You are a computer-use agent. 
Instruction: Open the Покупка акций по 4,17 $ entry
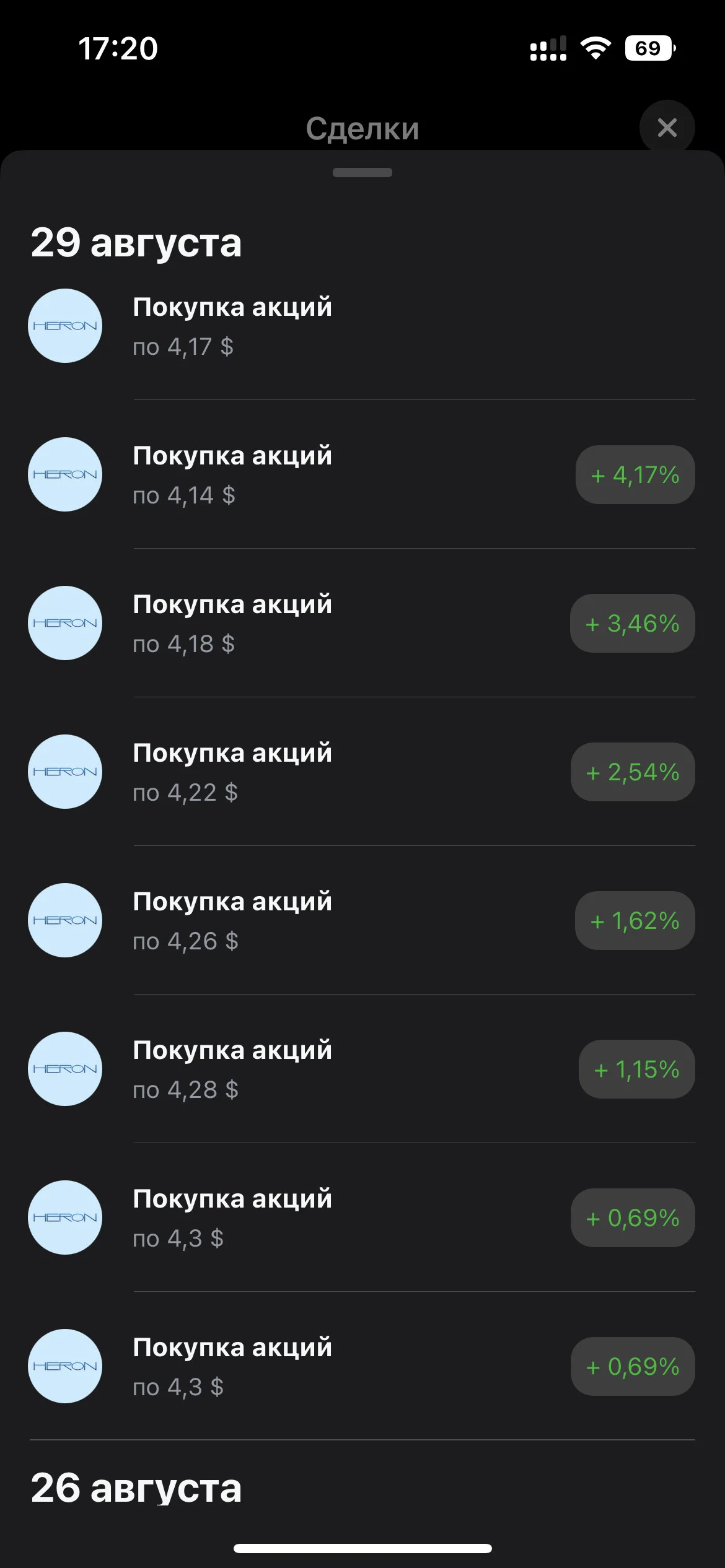pyautogui.click(x=362, y=326)
